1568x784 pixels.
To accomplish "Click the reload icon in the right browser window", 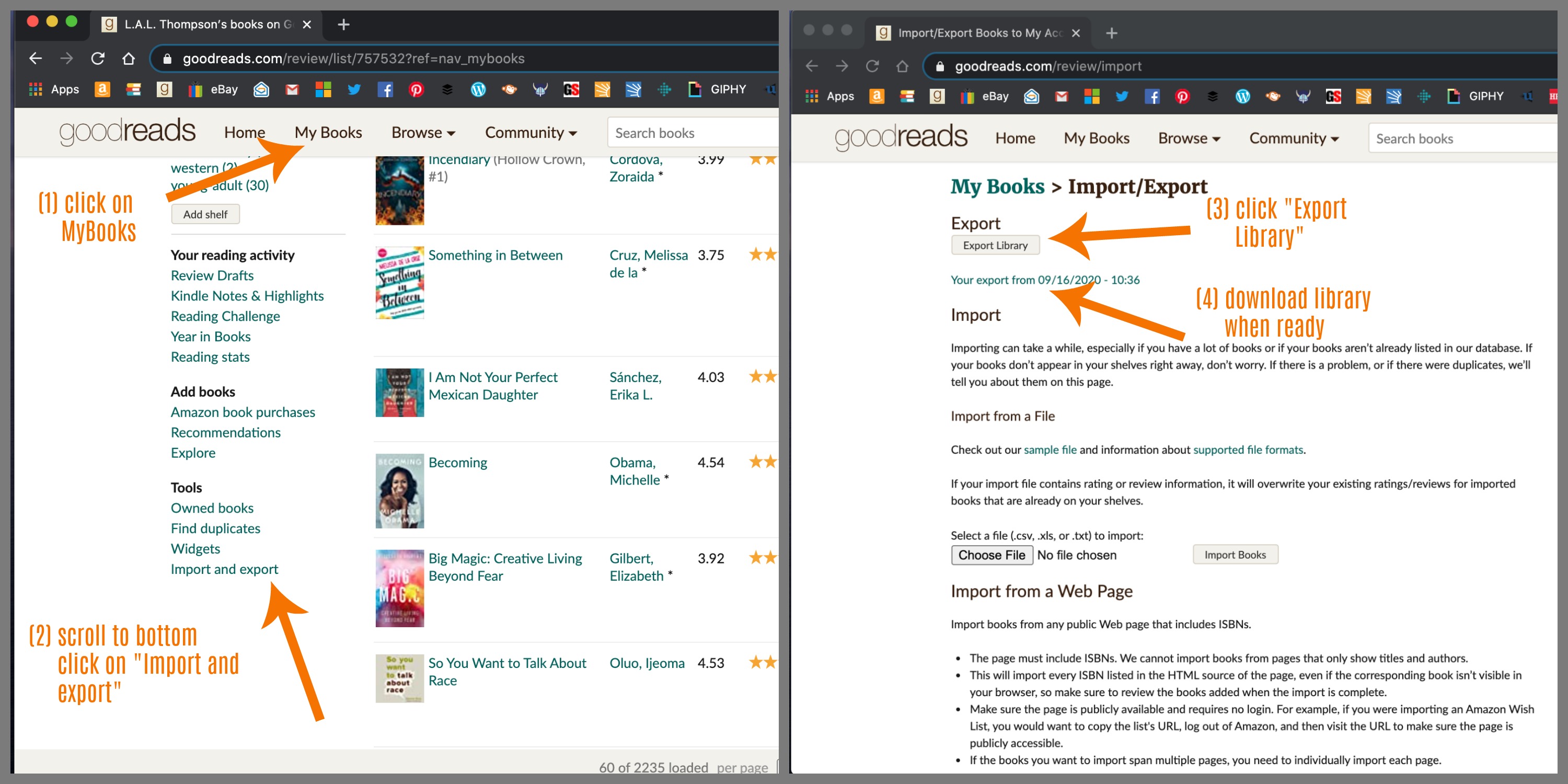I will 872,66.
